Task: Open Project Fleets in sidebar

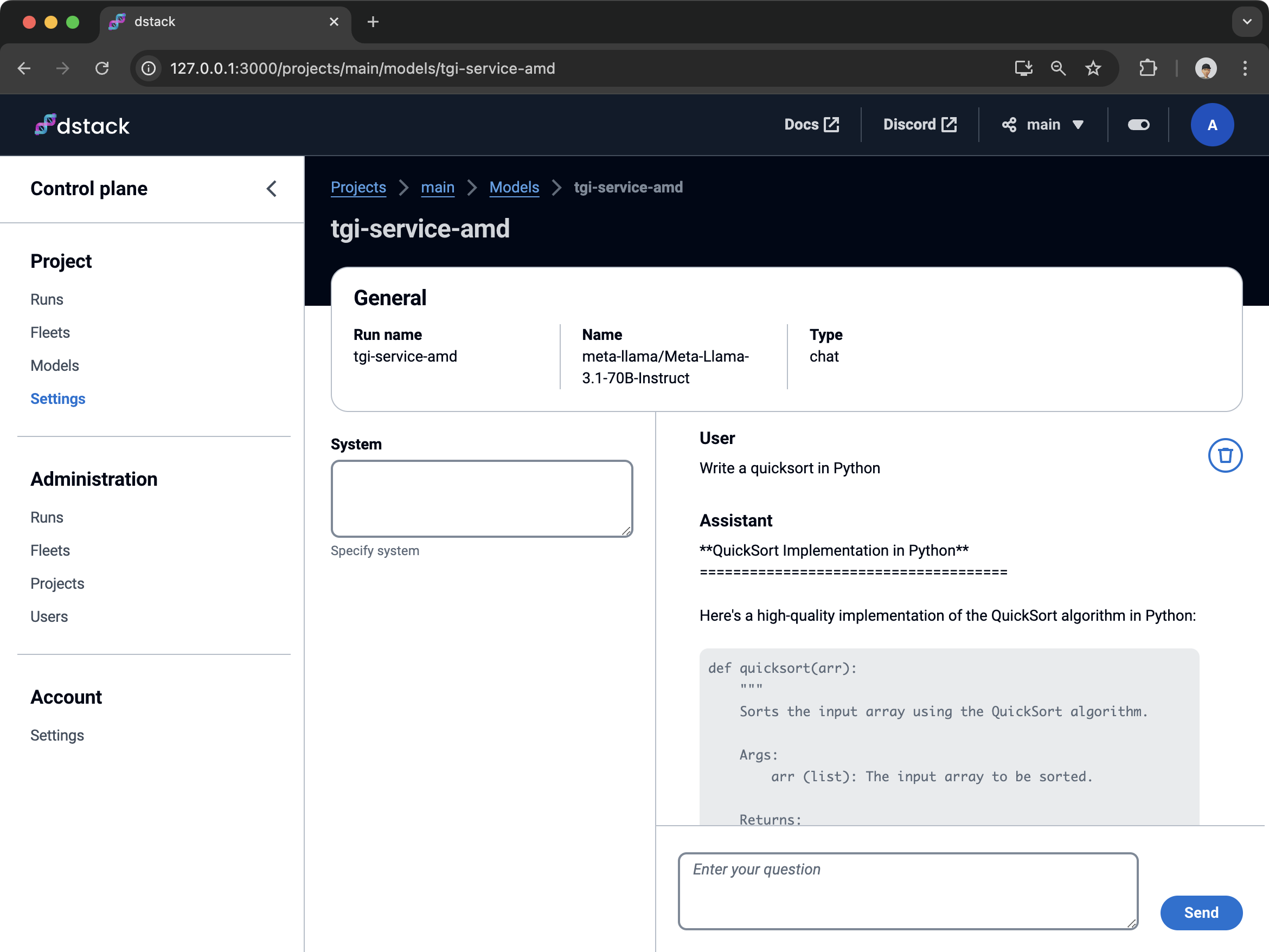Action: [x=50, y=333]
